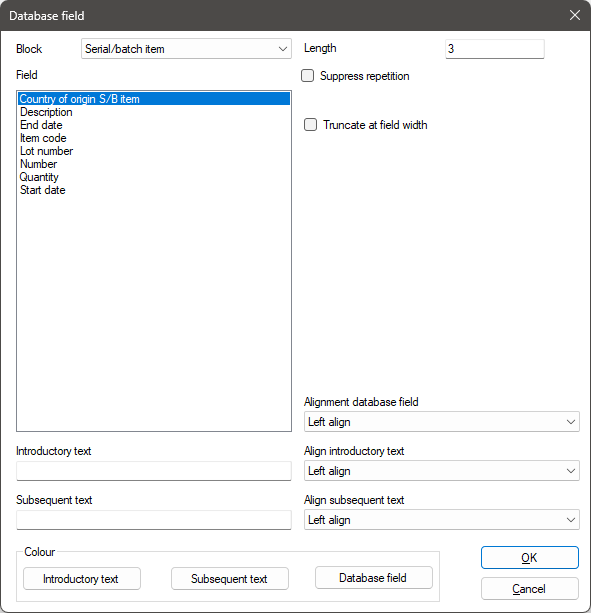Open Introductory text colour picker button
Viewport: 591px width, 613px height.
[82, 579]
